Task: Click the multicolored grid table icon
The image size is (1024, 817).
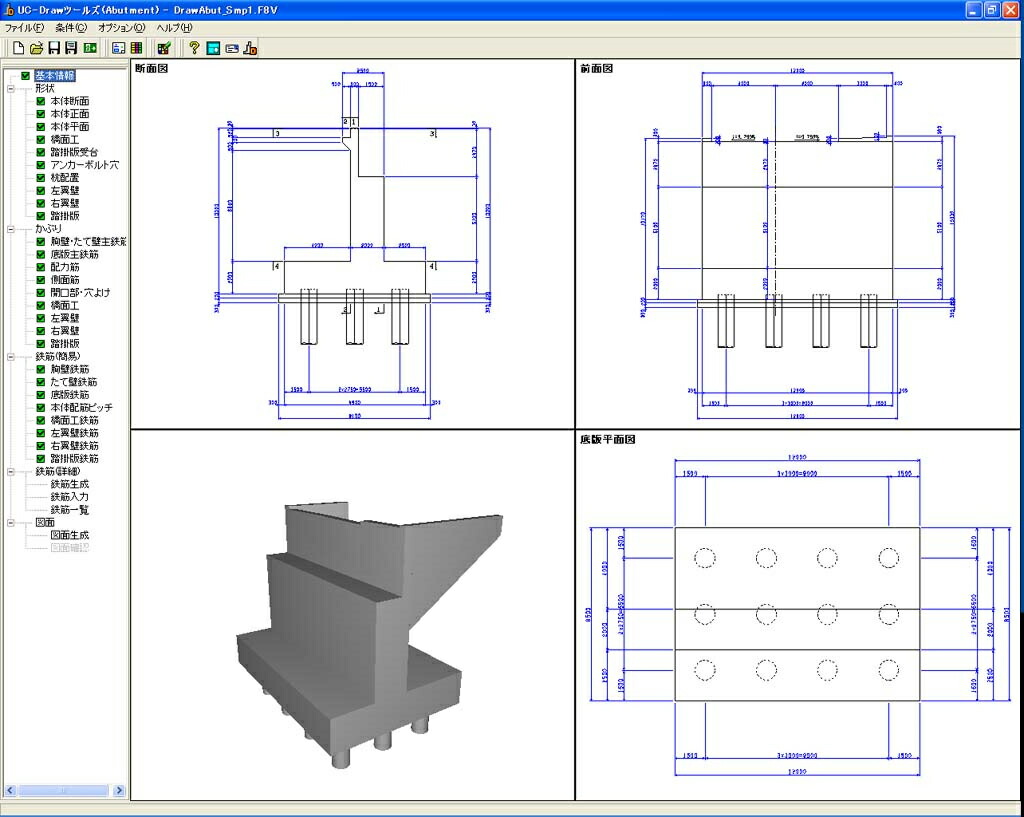Action: pos(136,48)
